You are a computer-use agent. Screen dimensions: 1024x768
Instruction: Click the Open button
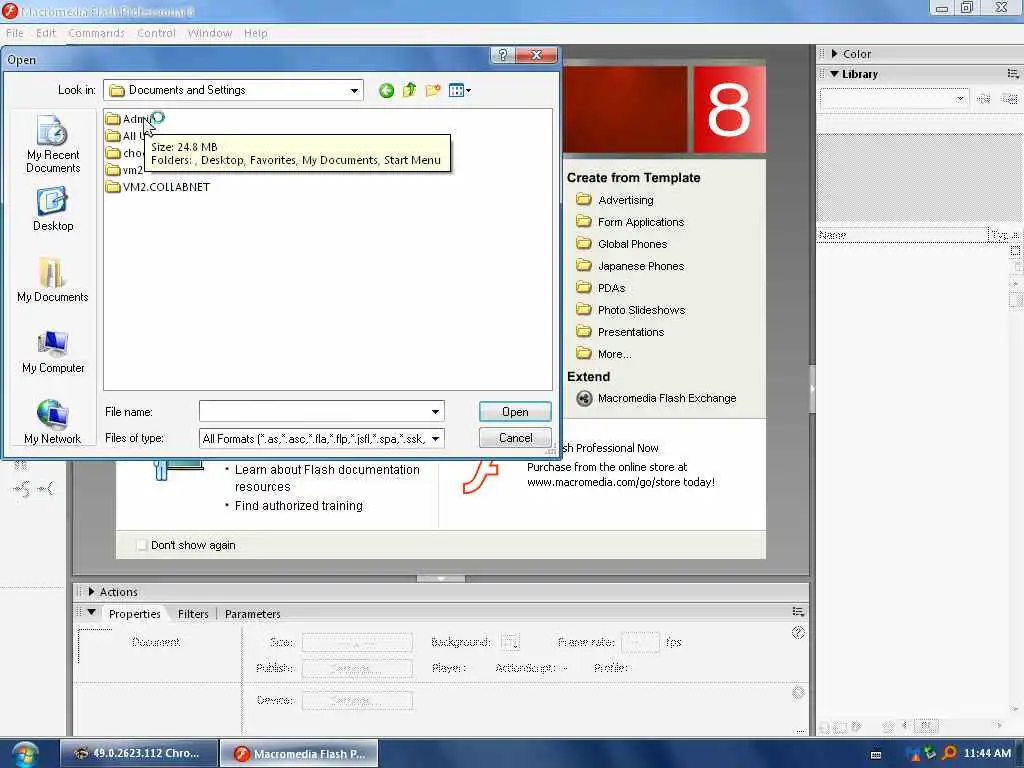point(515,411)
